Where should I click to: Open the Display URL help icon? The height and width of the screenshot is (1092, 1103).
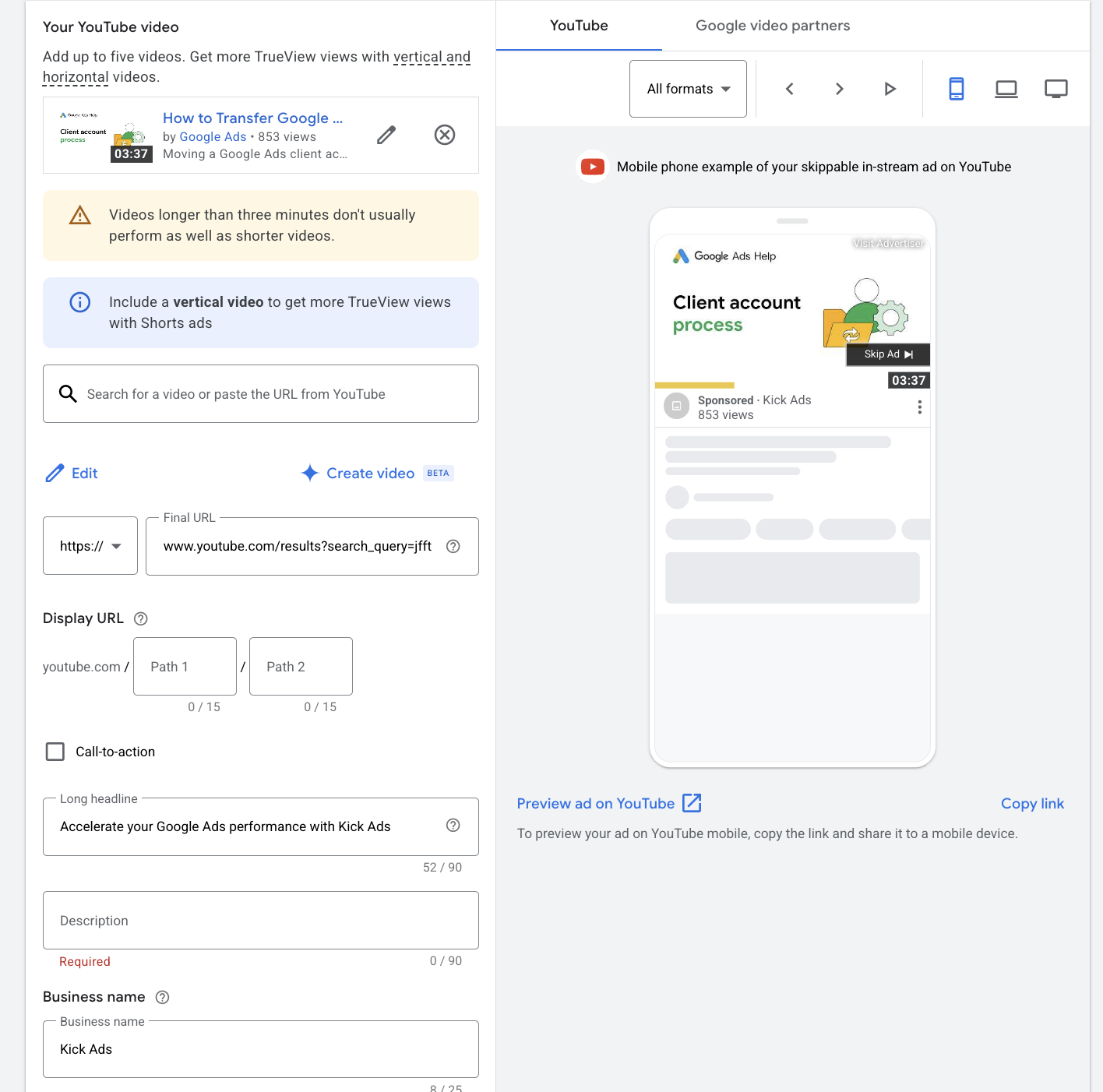pyautogui.click(x=141, y=618)
